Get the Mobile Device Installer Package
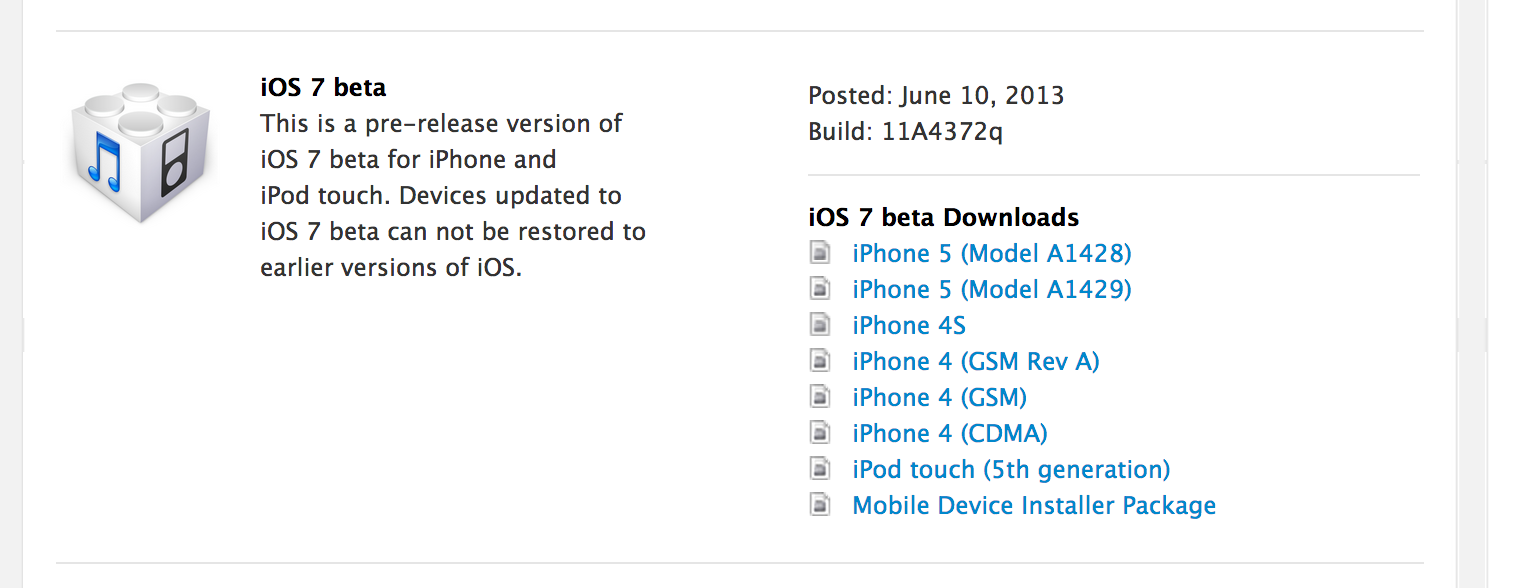This screenshot has height=588, width=1514. (x=1034, y=506)
